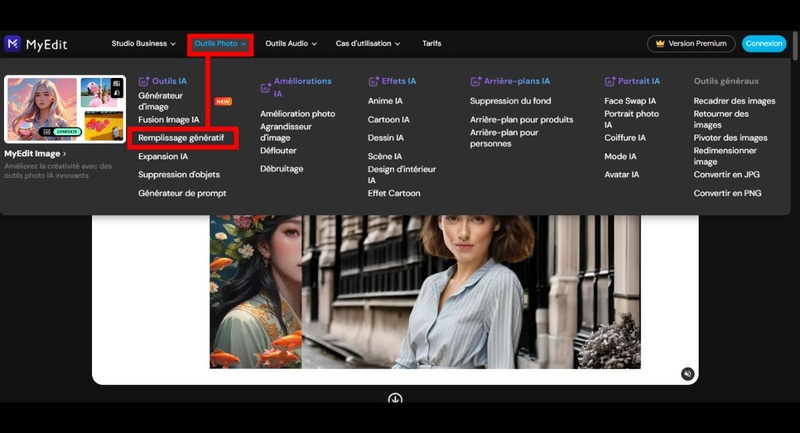This screenshot has height=433, width=800.
Task: Click the Version Premium button
Action: [691, 44]
